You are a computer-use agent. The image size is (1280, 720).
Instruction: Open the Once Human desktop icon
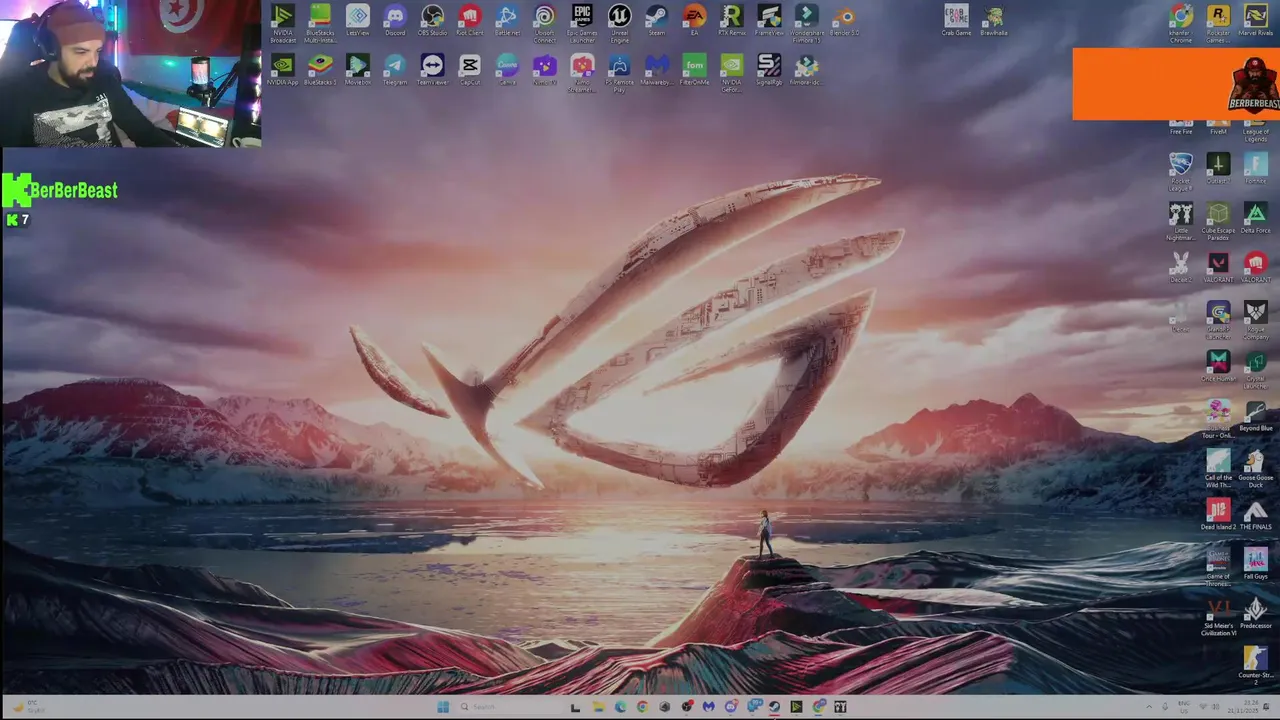(x=1218, y=366)
